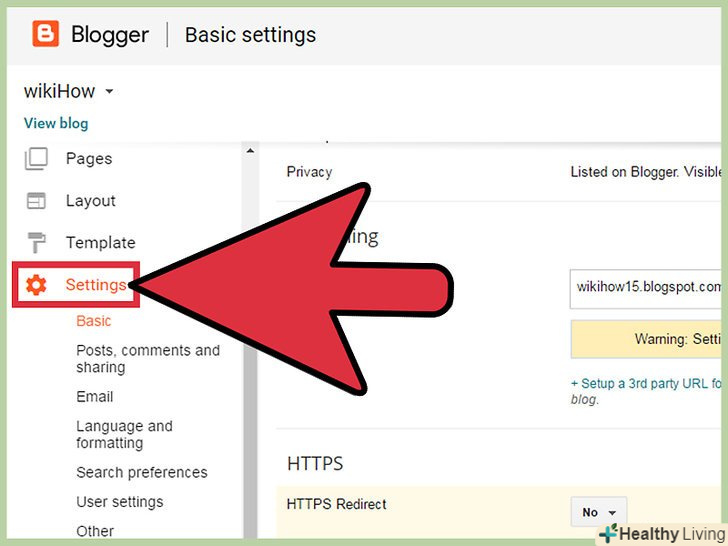Open Other settings submenu

95,531
